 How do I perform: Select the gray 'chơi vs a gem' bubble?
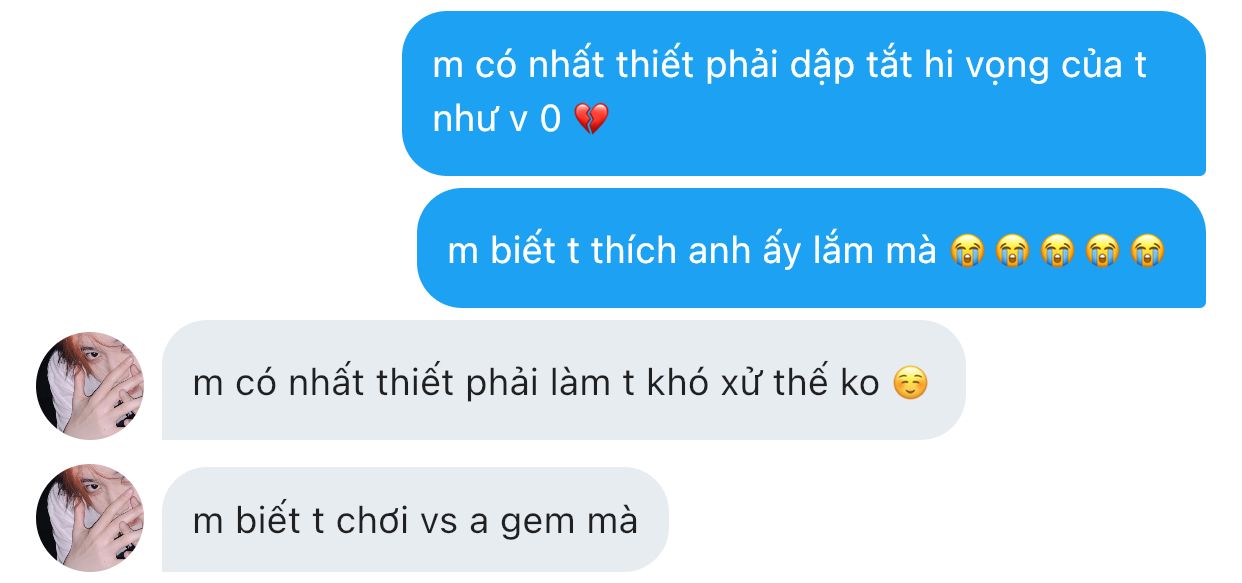click(x=415, y=518)
